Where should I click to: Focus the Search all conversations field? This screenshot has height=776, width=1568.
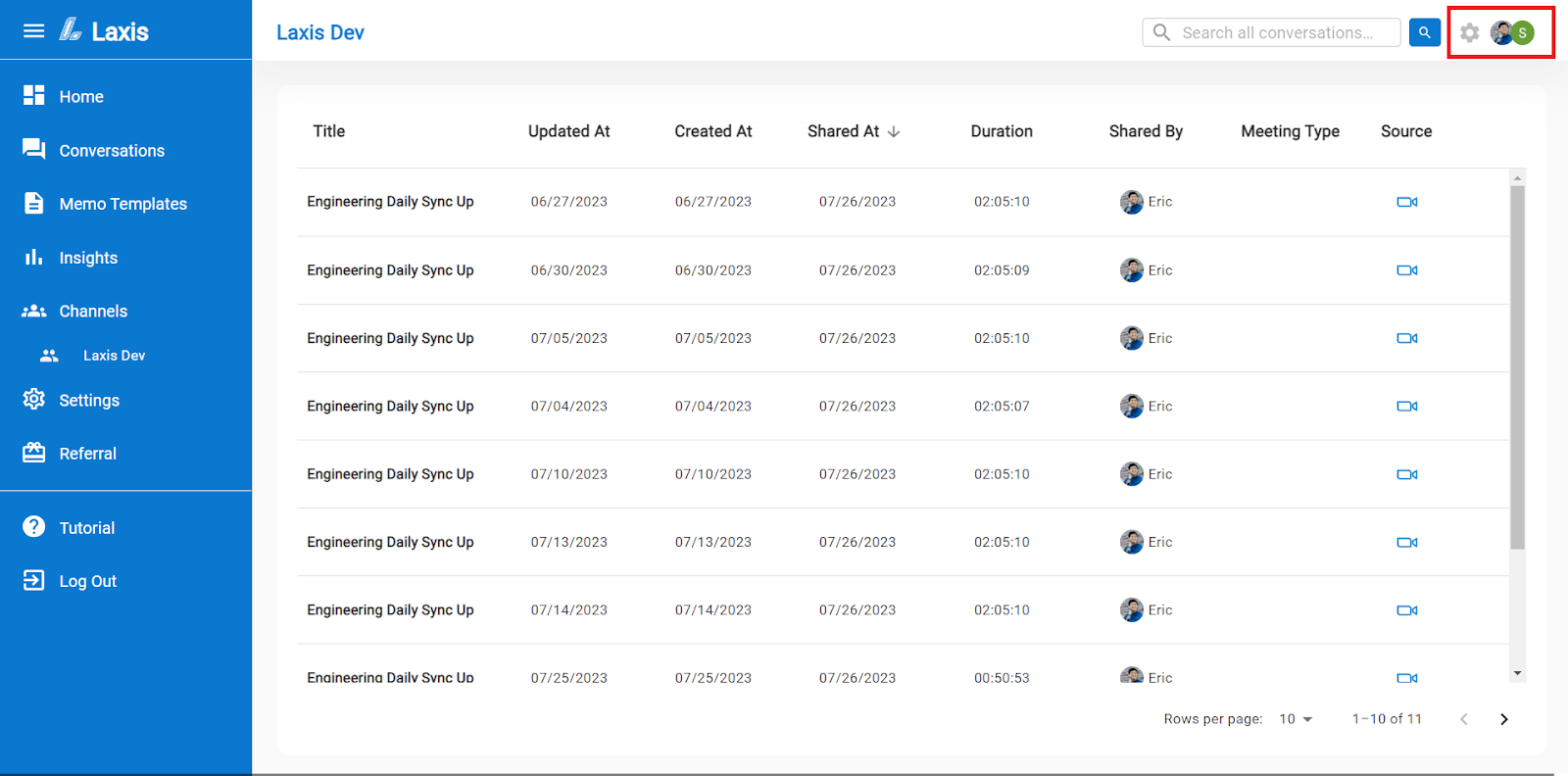pos(1277,32)
